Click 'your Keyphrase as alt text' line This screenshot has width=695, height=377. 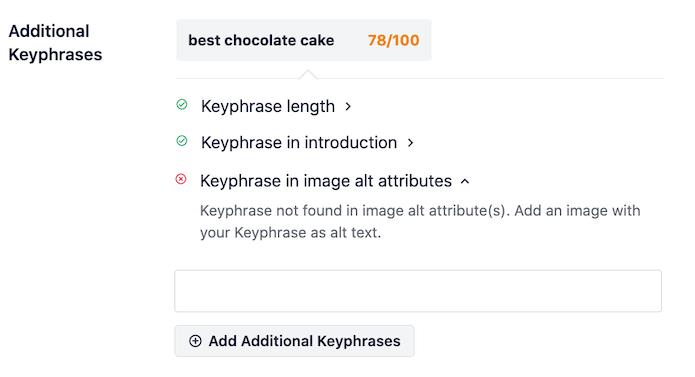click(290, 233)
